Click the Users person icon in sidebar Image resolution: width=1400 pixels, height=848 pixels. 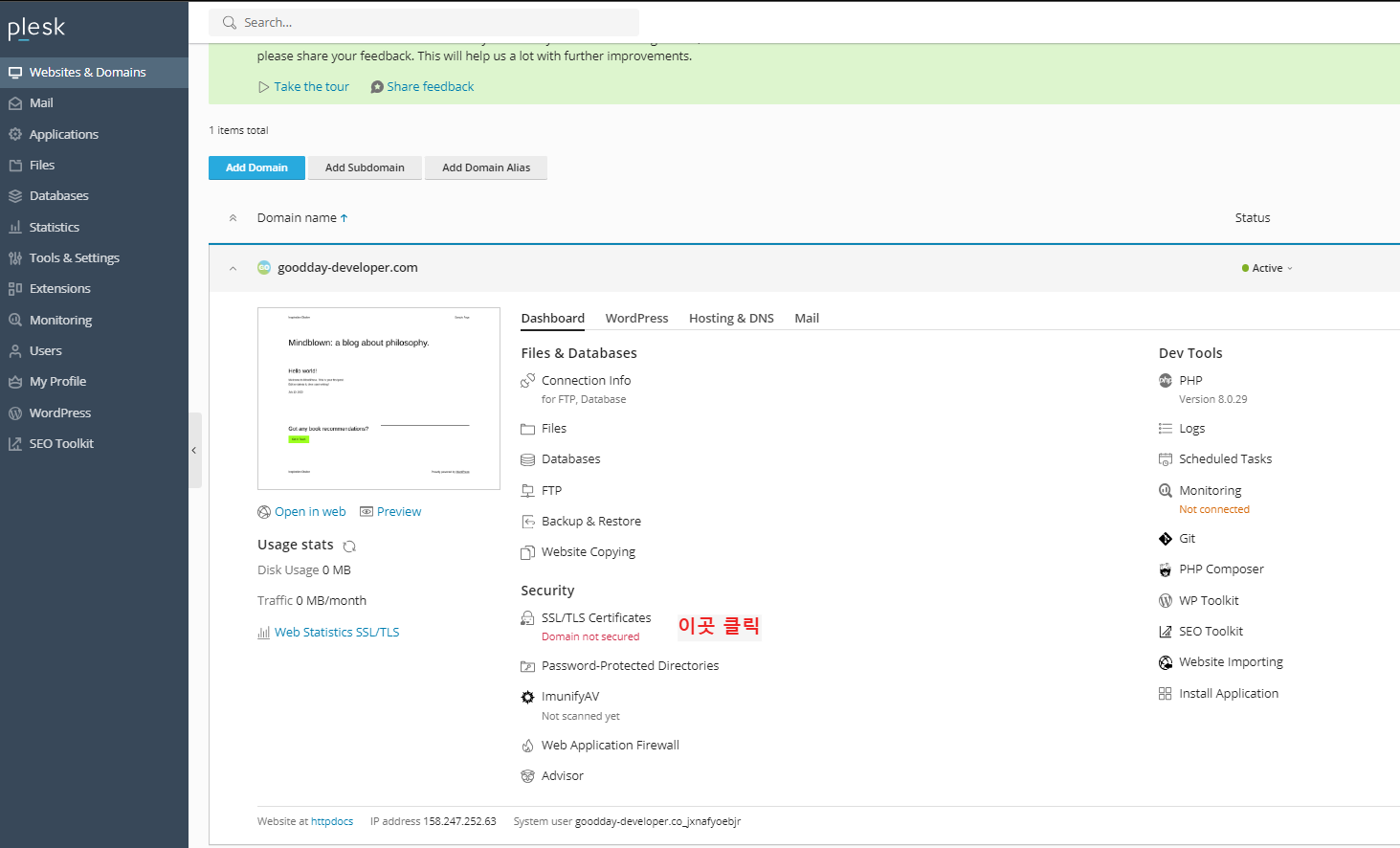coord(15,351)
